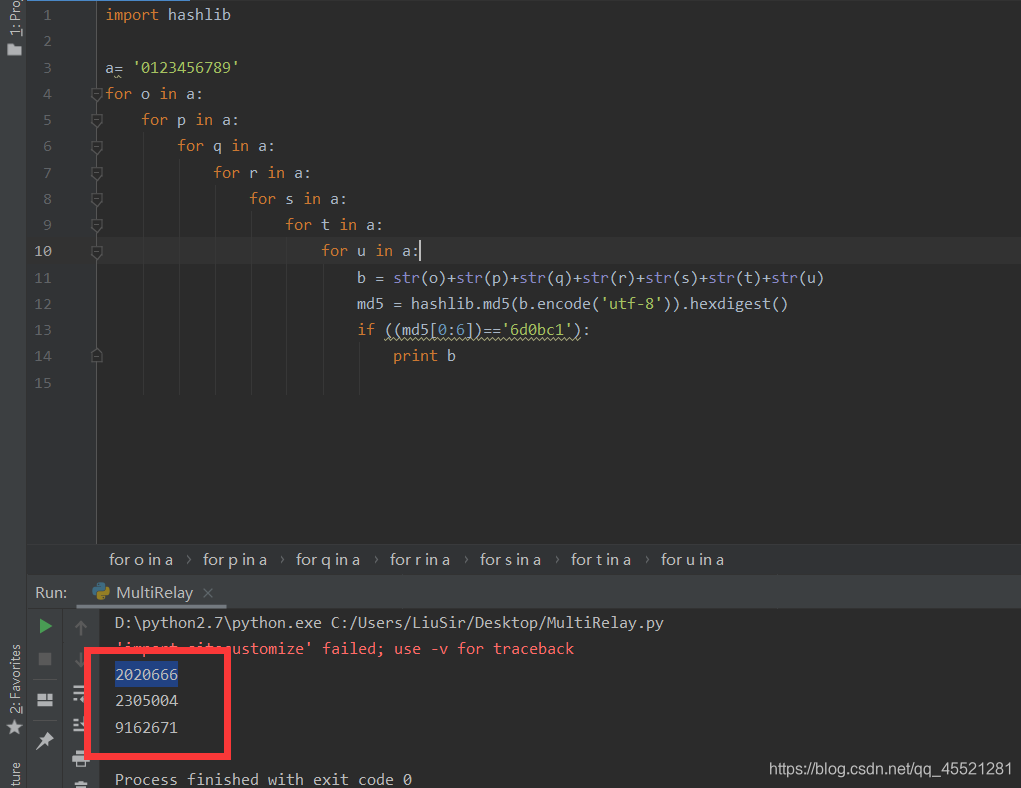Collapse the 'for t in a' block fold marker

96,225
